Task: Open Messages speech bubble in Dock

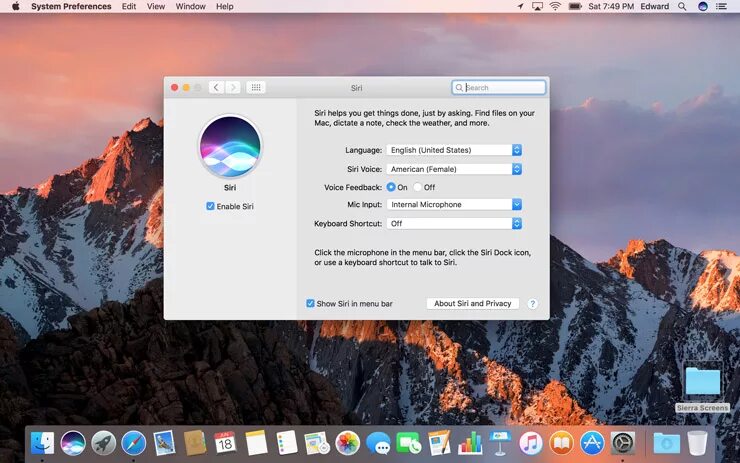Action: pos(378,443)
